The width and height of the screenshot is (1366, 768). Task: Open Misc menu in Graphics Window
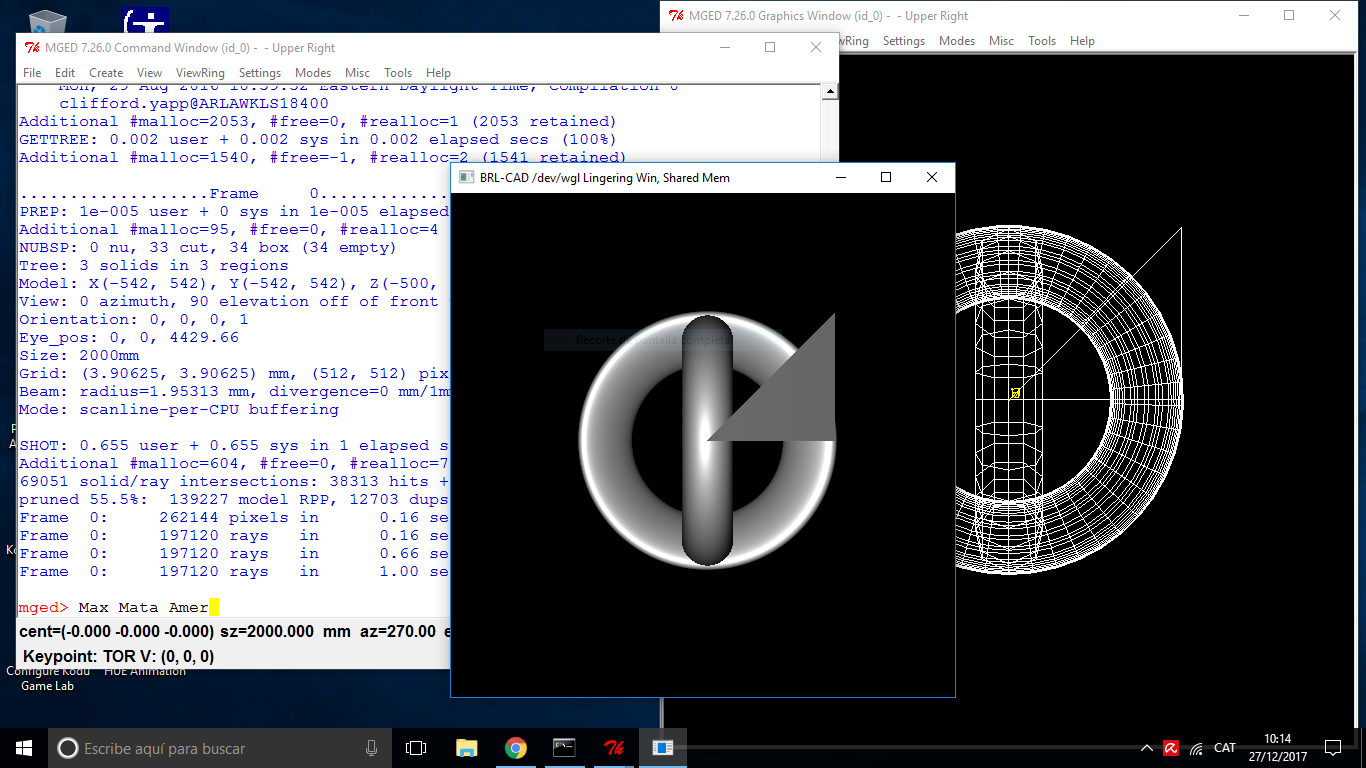tap(1001, 41)
